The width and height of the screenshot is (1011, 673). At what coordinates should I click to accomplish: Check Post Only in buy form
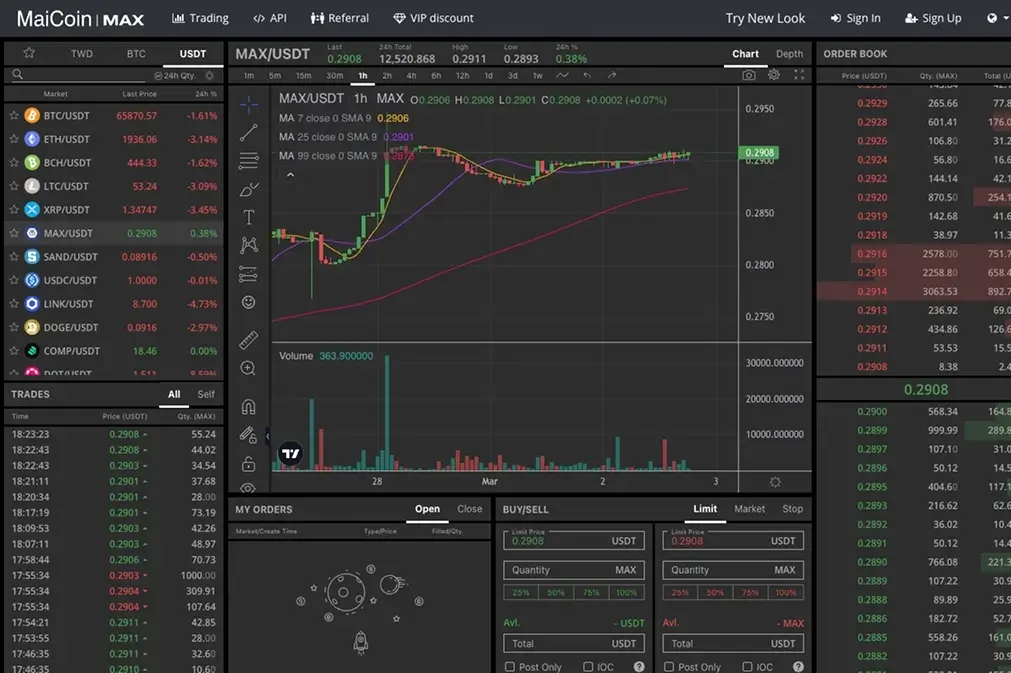509,667
